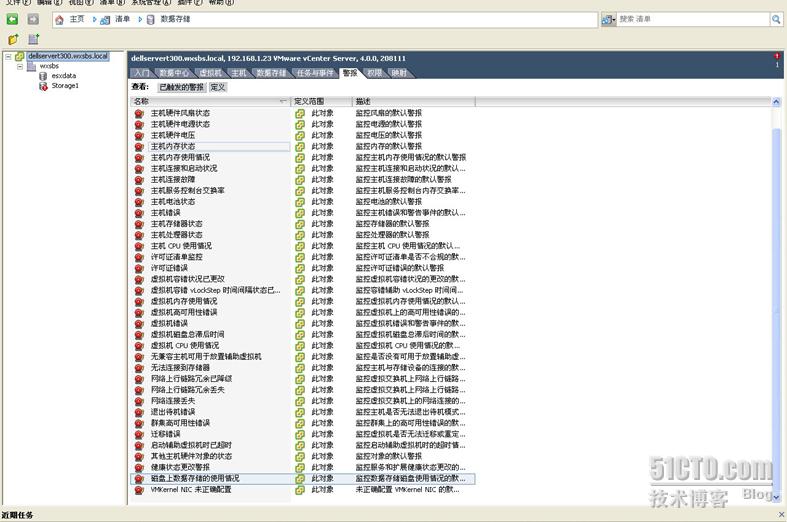The image size is (787, 522).
Task: Select the 无法连接到存储器 alarm row
Action: pos(302,368)
